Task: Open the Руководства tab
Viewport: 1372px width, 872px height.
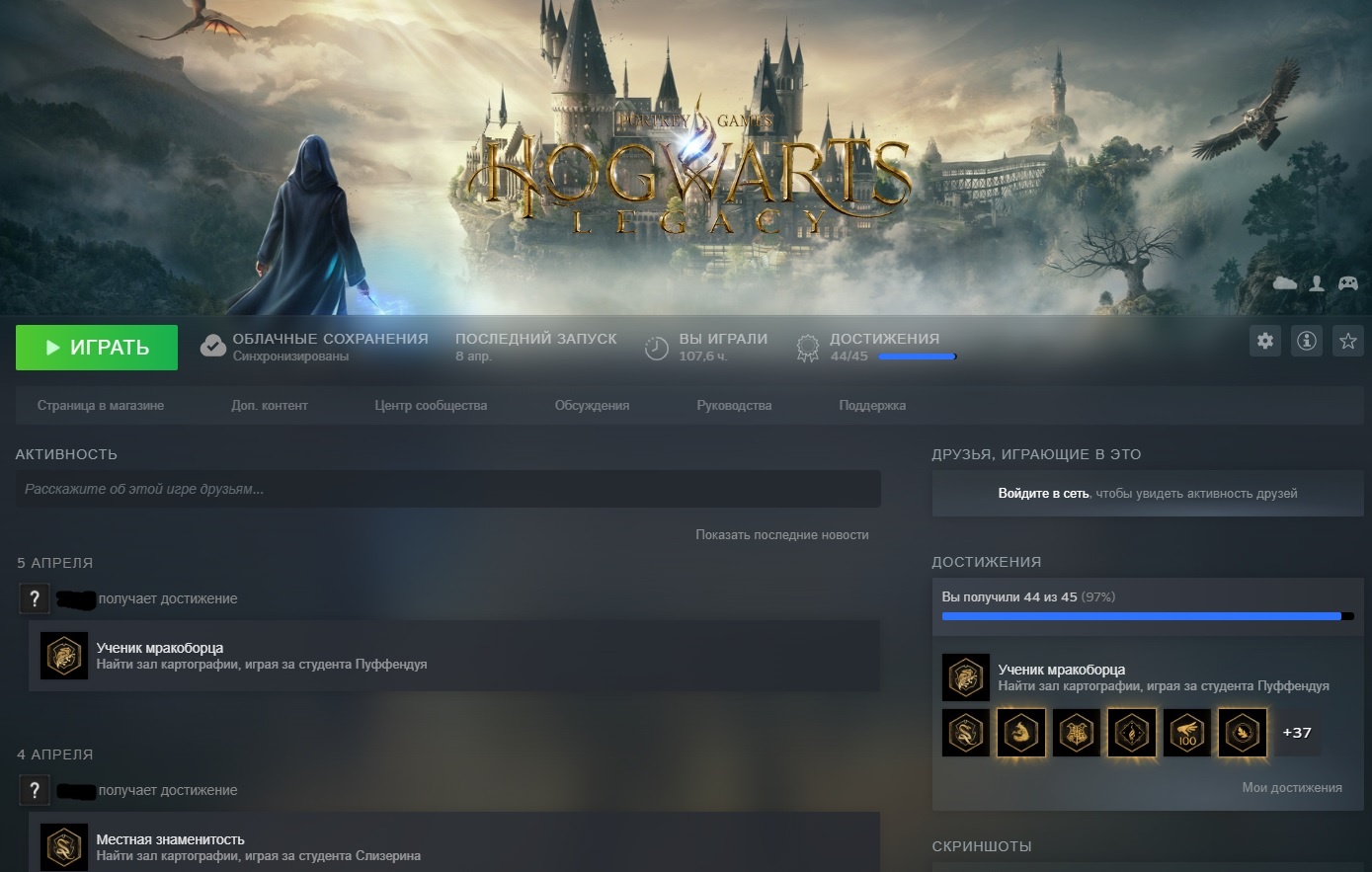Action: click(734, 406)
